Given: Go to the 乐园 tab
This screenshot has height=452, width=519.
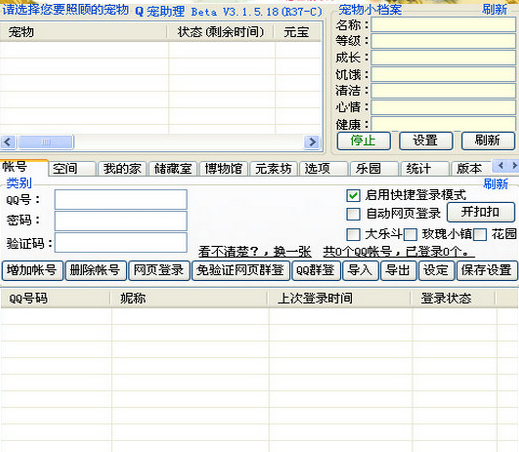Looking at the screenshot, I should [374, 169].
